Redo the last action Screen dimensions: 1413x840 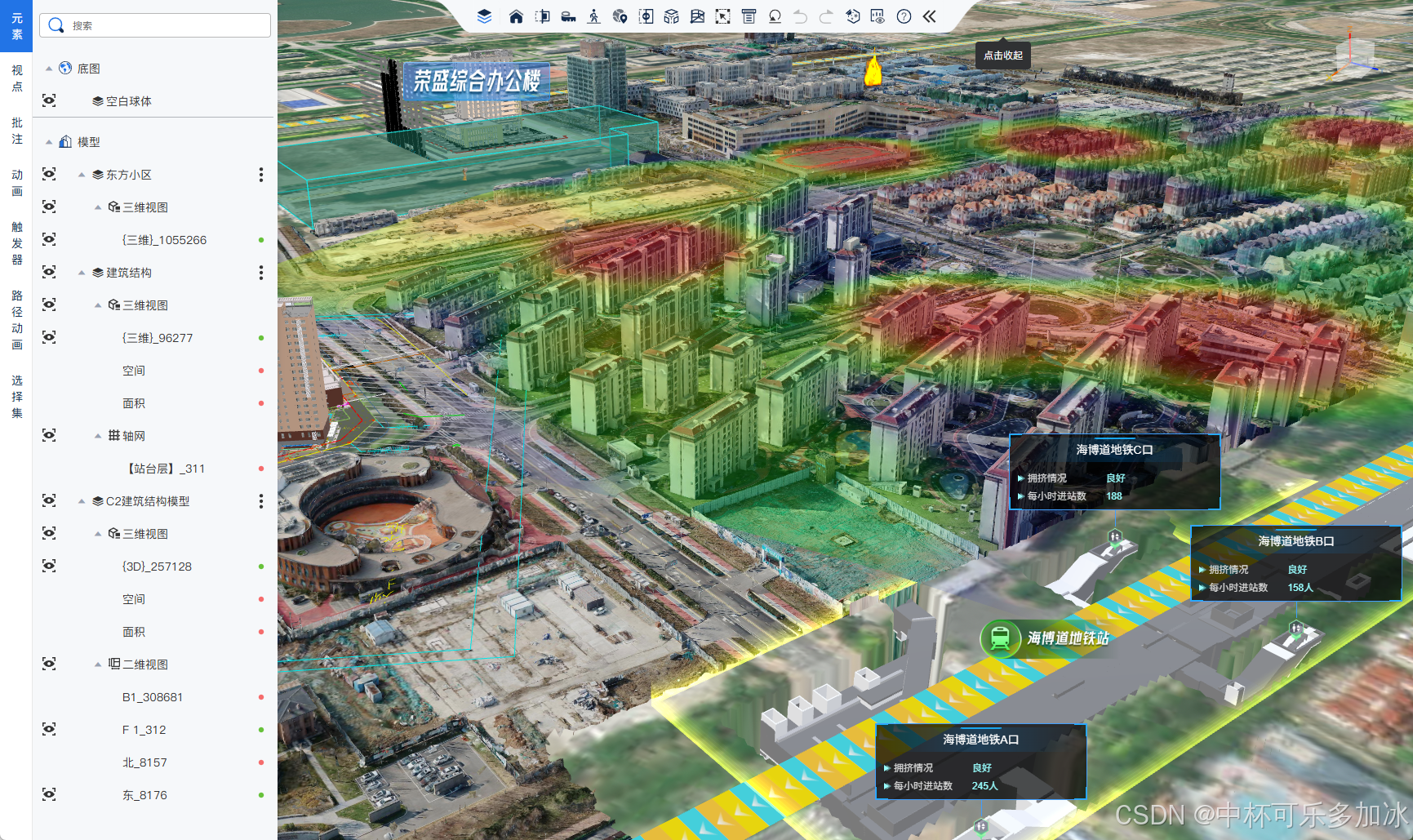[826, 16]
